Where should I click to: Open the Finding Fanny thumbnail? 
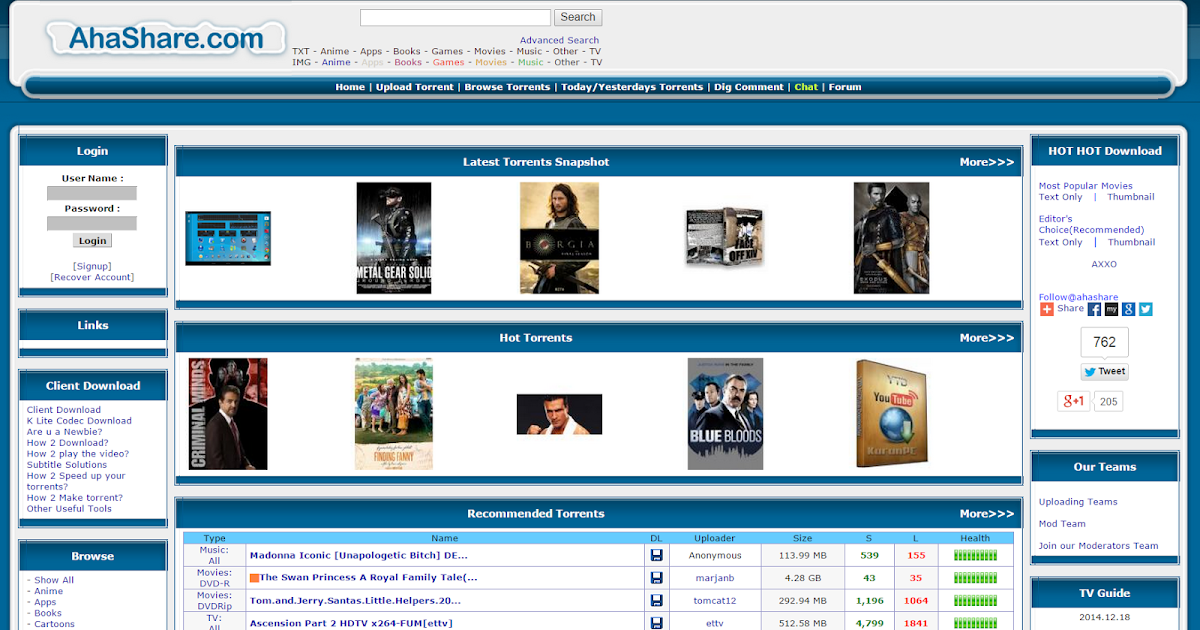pyautogui.click(x=394, y=414)
